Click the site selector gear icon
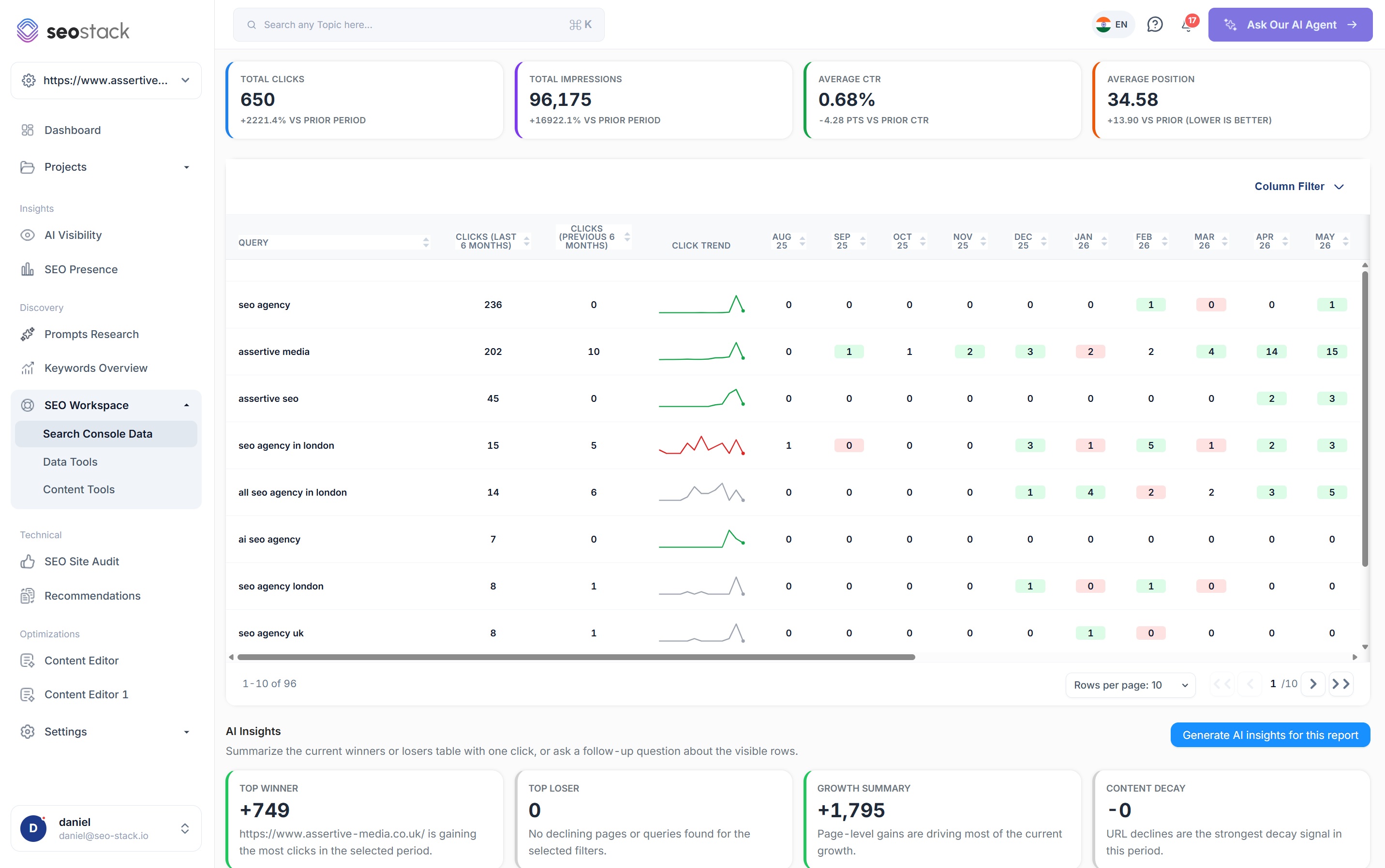This screenshot has height=868, width=1385. [29, 80]
